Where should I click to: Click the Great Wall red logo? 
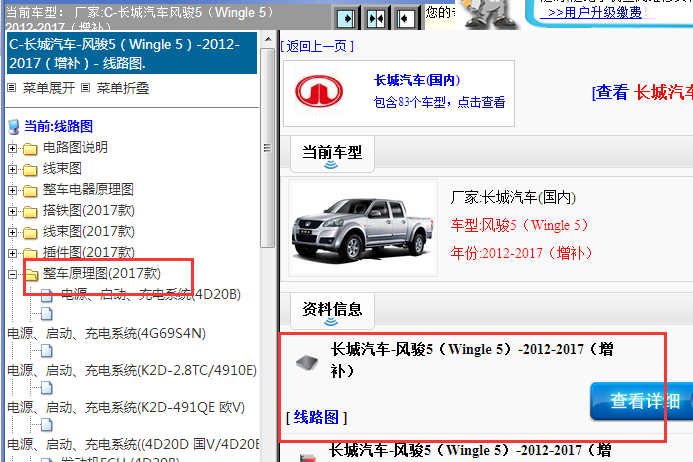point(319,92)
